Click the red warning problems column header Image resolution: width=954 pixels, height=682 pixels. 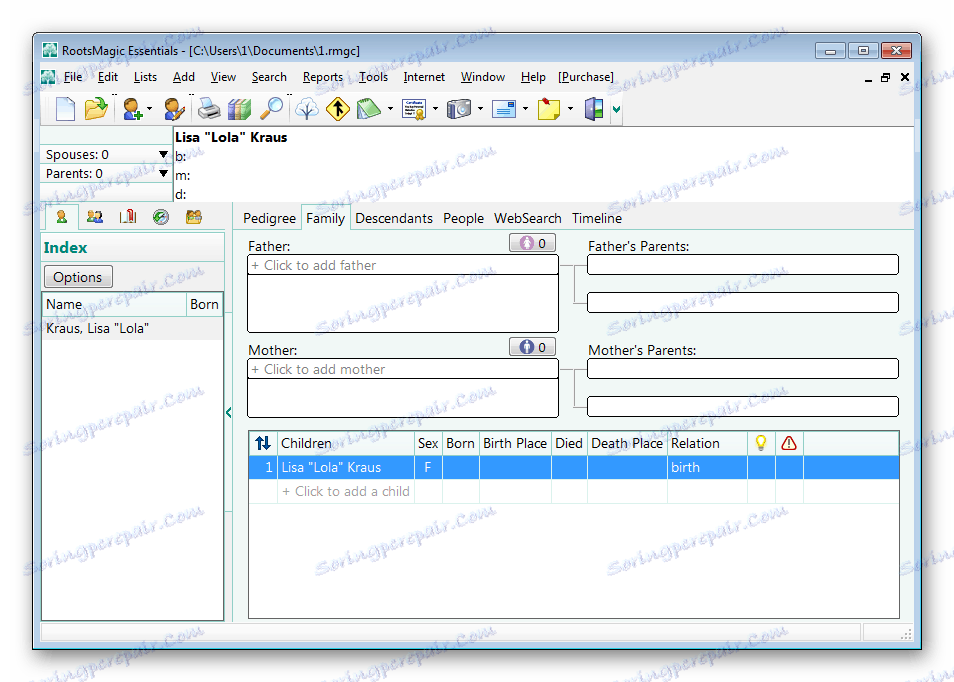point(789,443)
